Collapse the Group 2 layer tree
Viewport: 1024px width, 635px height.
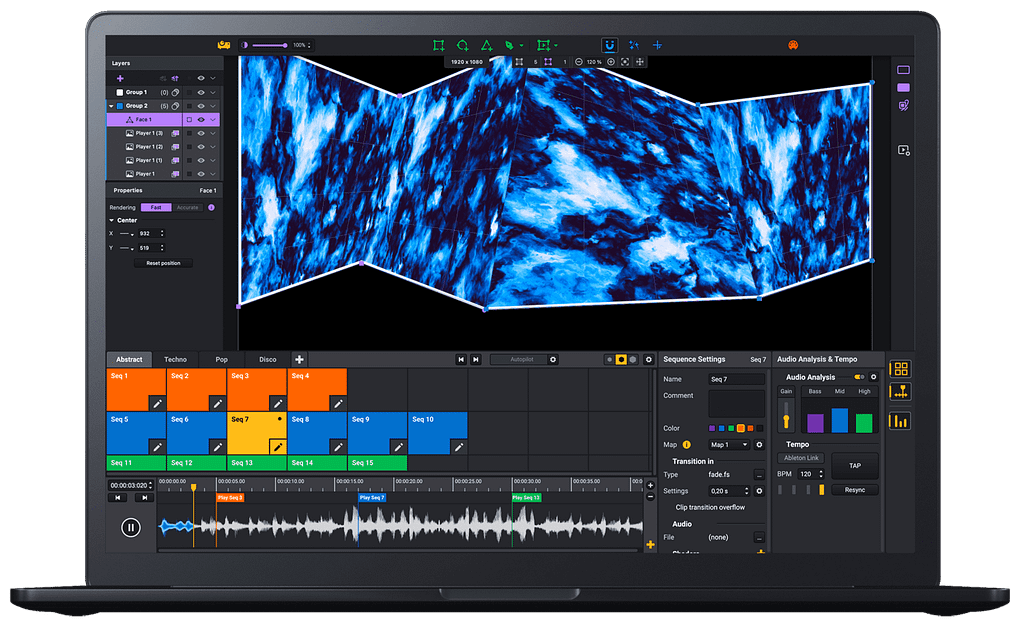pos(111,106)
